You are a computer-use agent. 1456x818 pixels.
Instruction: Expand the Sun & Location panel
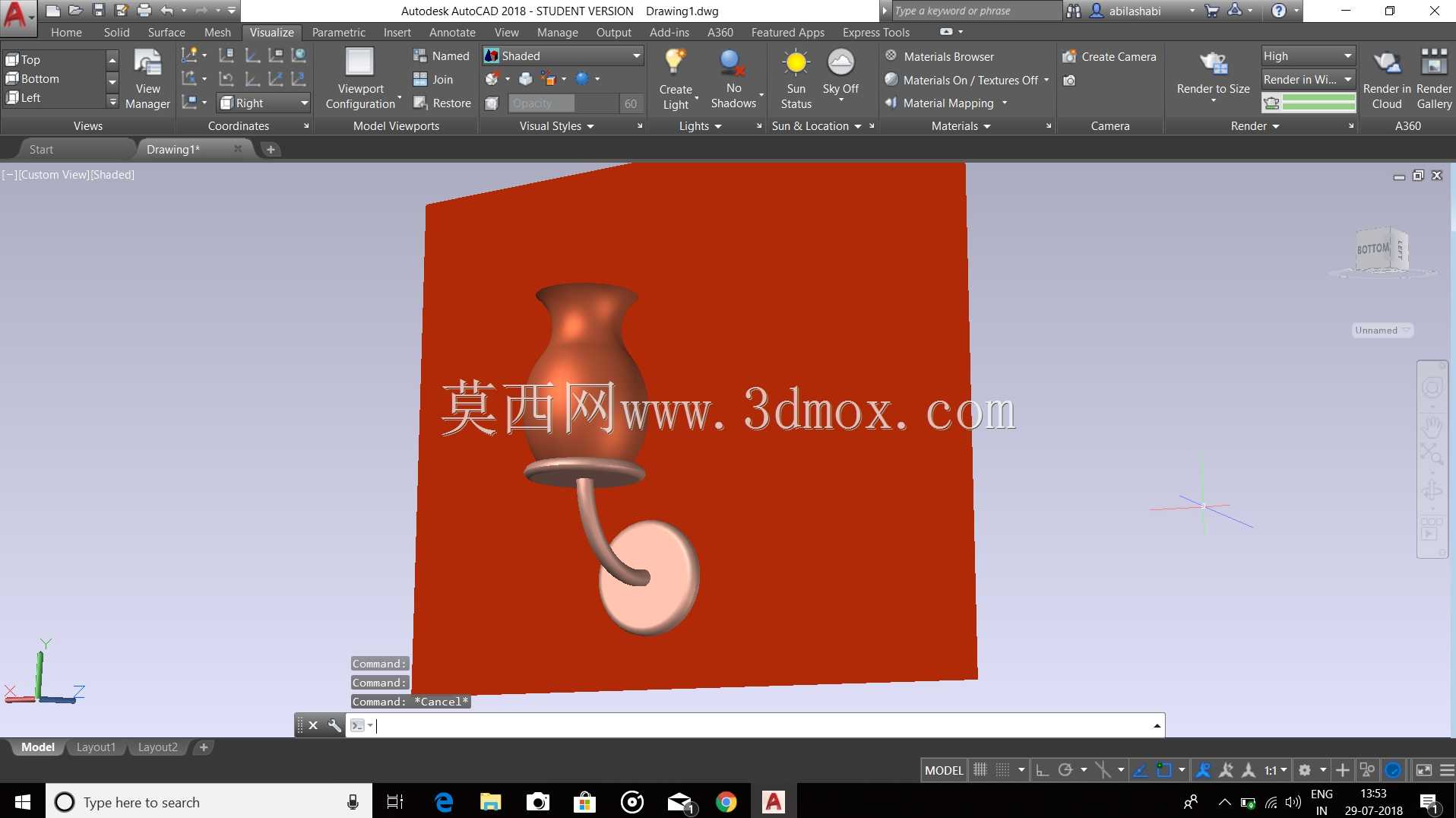pyautogui.click(x=816, y=126)
